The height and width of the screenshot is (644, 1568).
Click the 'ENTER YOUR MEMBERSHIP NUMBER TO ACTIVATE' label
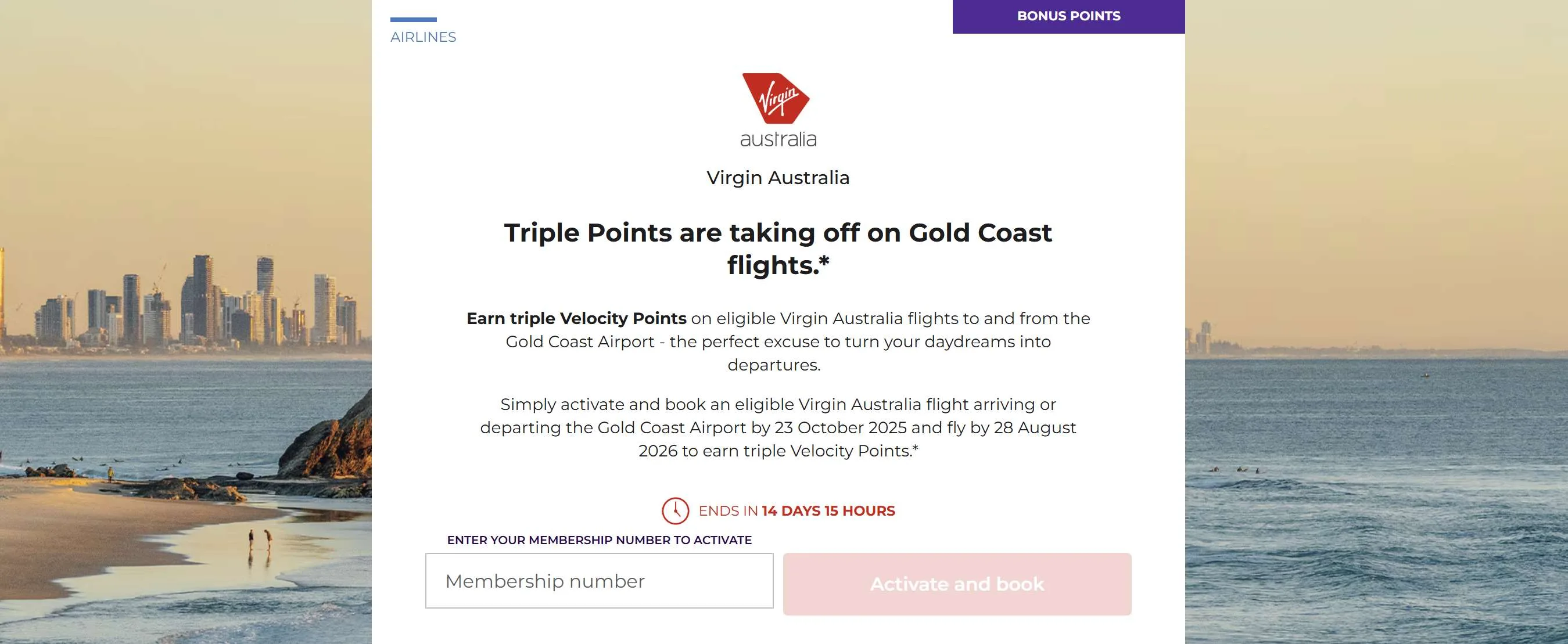click(599, 540)
